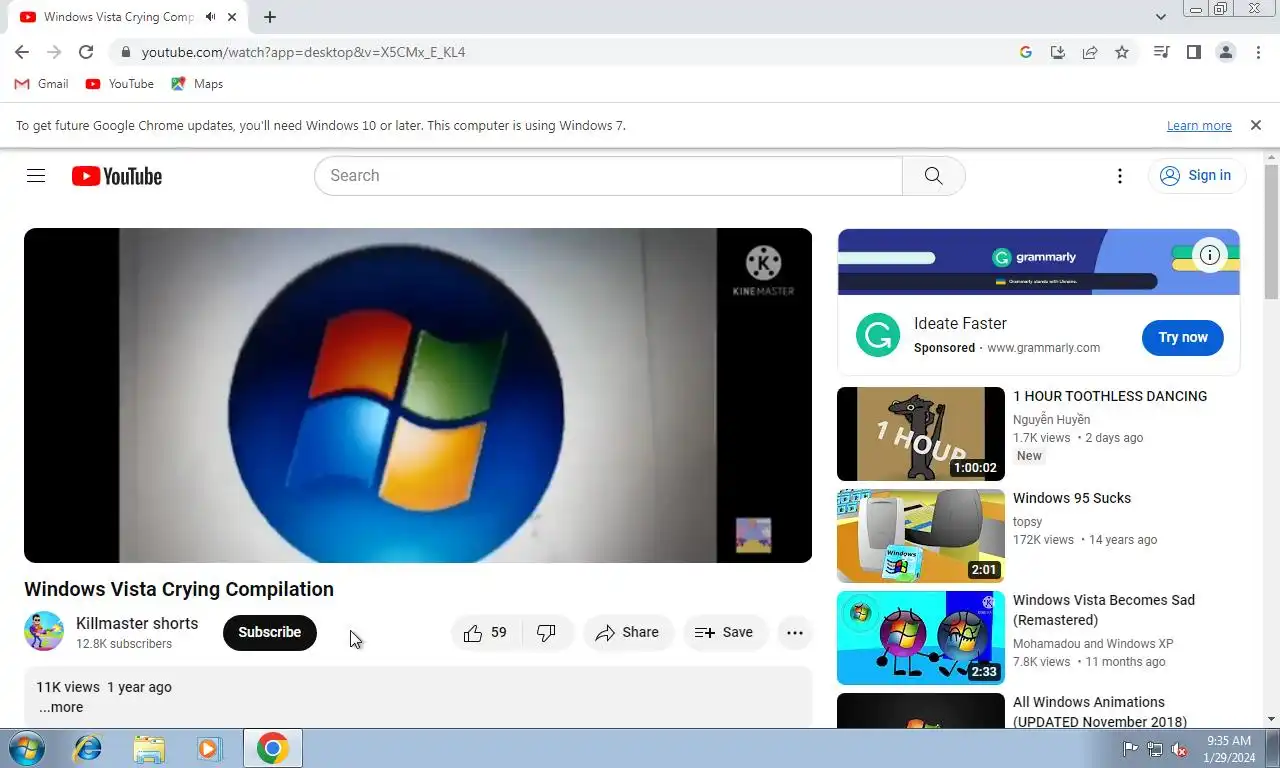Viewport: 1280px width, 768px height.
Task: Close the Windows Vista Crying tab
Action: pyautogui.click(x=233, y=17)
